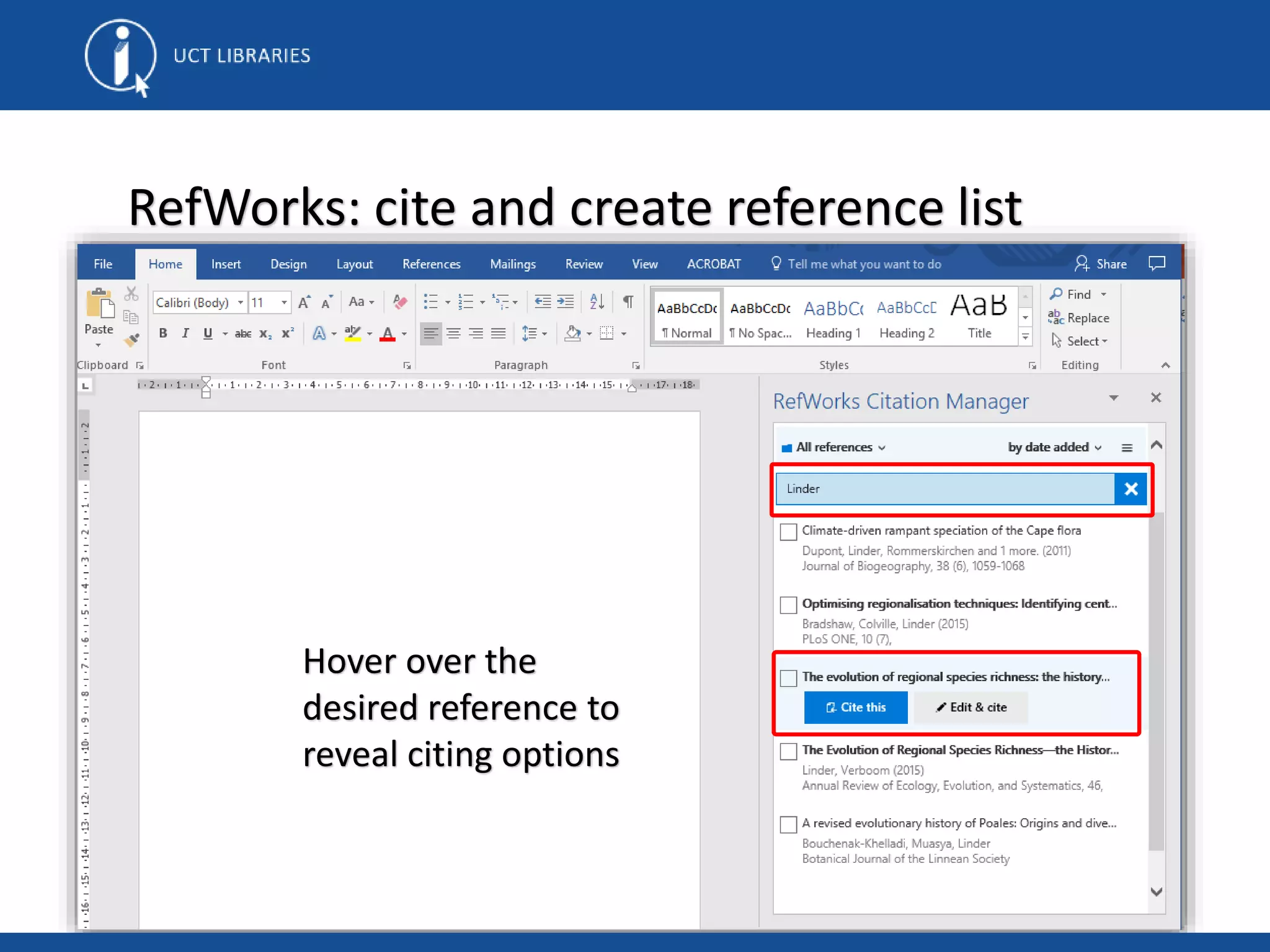
Task: Click the Linder search field
Action: tap(945, 488)
